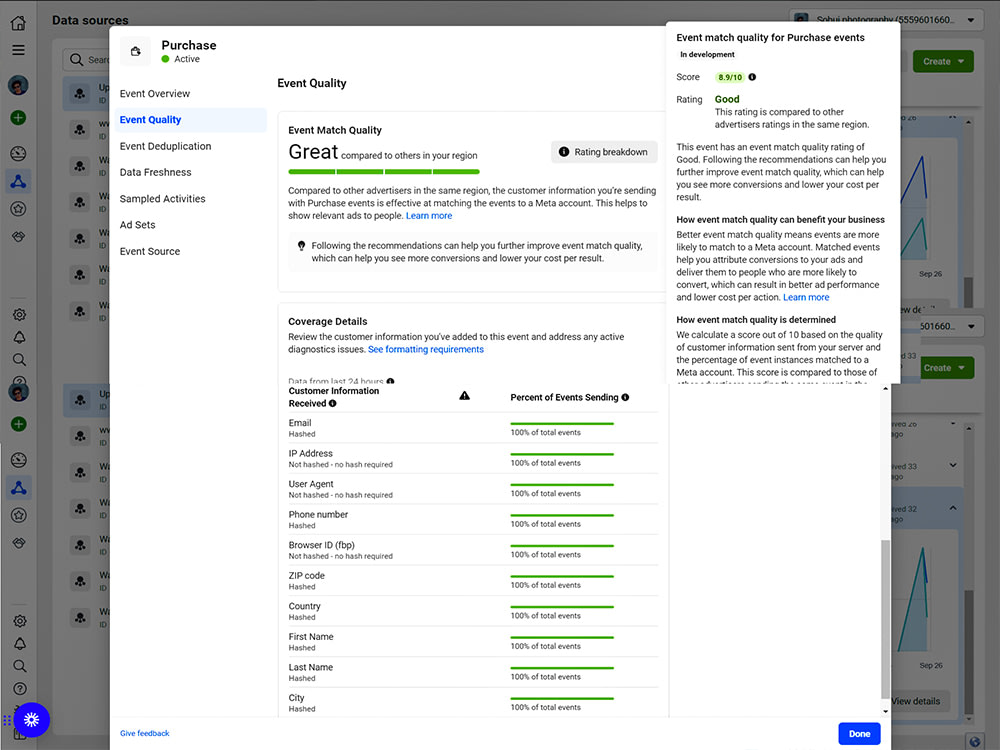The height and width of the screenshot is (750, 1000).
Task: Open Data Freshness section
Action: tap(156, 172)
